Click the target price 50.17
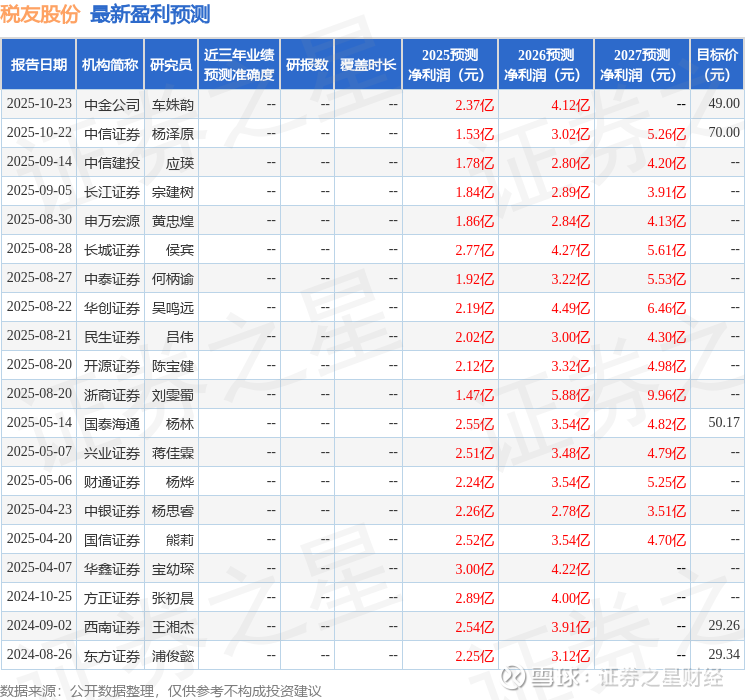Viewport: 745px width, 700px height. pos(724,422)
